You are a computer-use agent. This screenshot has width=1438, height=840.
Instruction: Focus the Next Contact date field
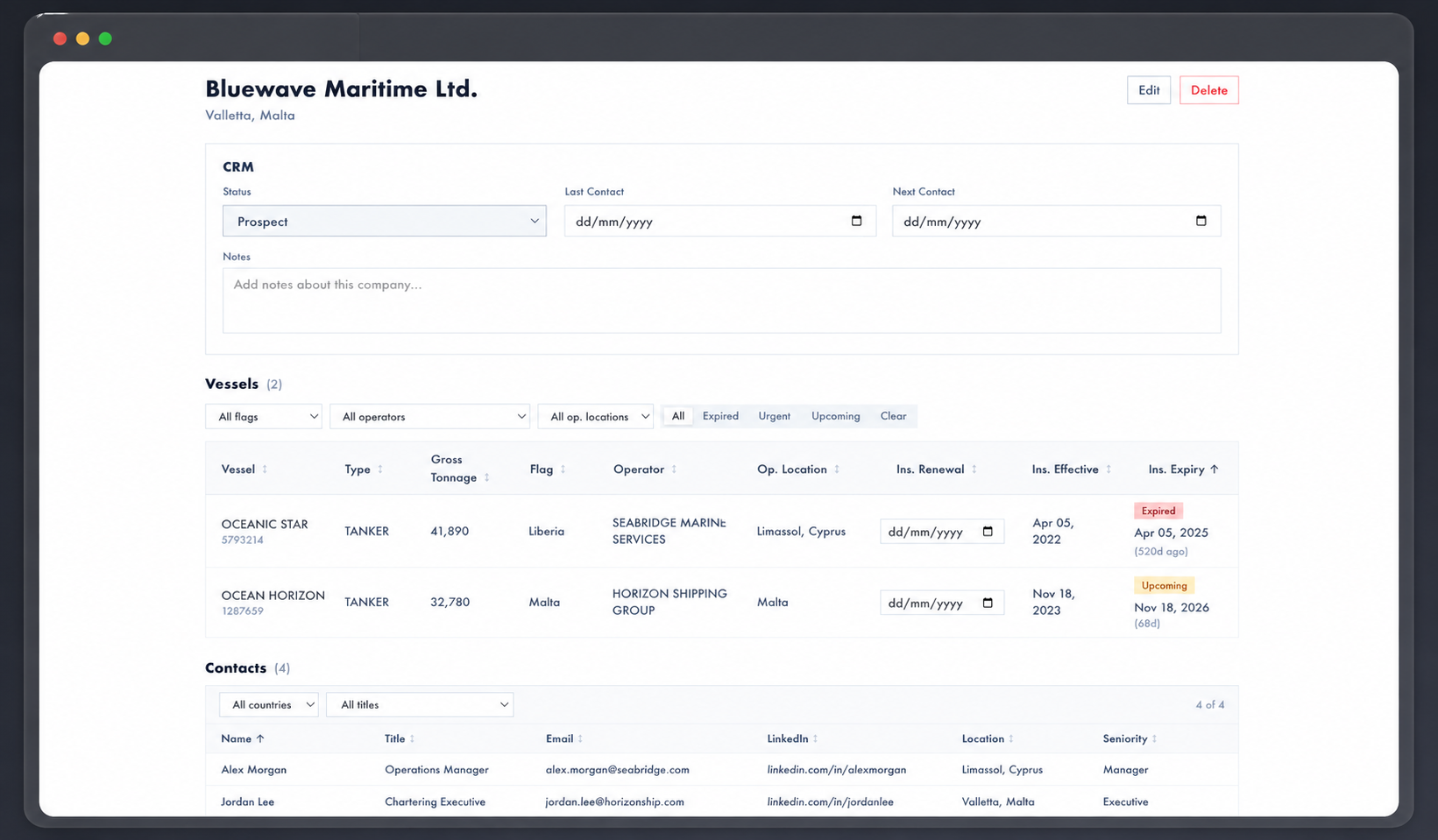tap(1057, 221)
